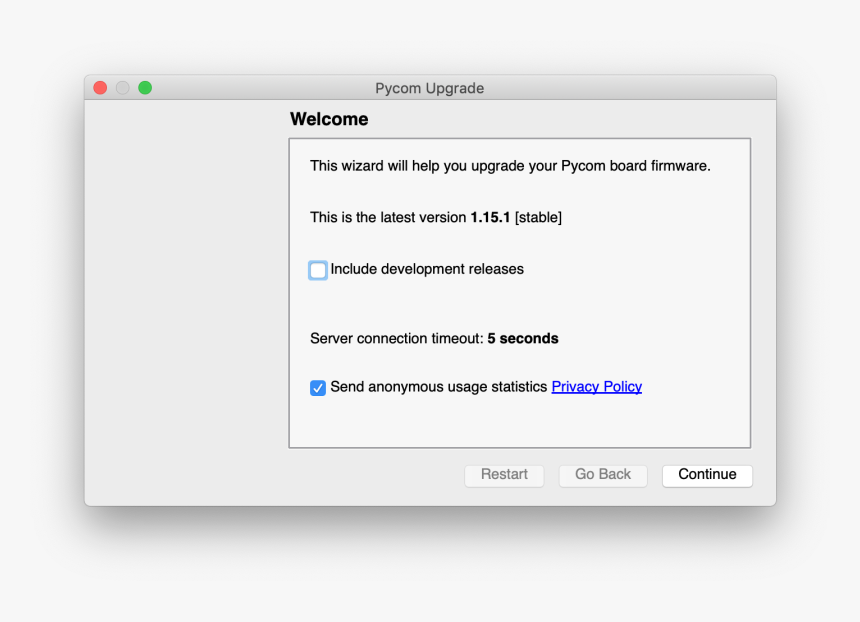The height and width of the screenshot is (622, 860).
Task: Open the Privacy Policy link
Action: pyautogui.click(x=596, y=387)
